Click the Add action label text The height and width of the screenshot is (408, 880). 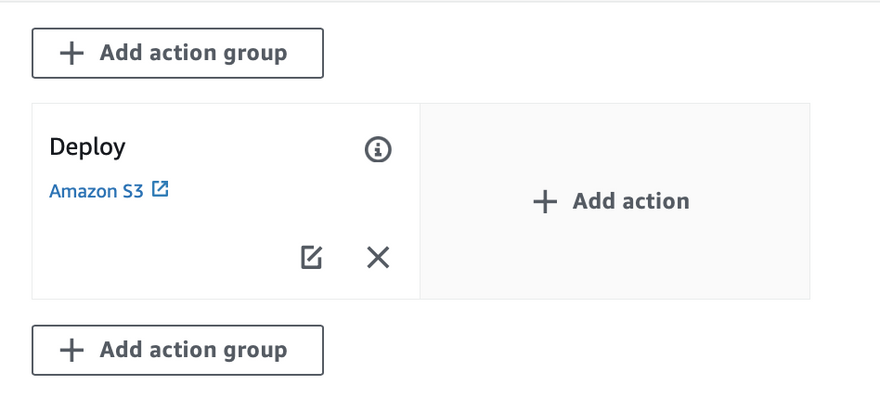tap(631, 201)
